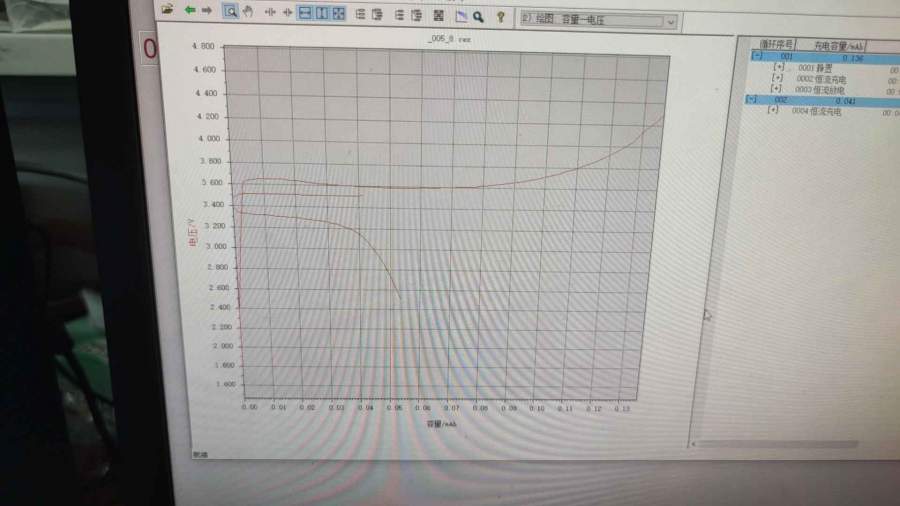900x506 pixels.
Task: Go forward with the right arrow
Action: [x=207, y=10]
